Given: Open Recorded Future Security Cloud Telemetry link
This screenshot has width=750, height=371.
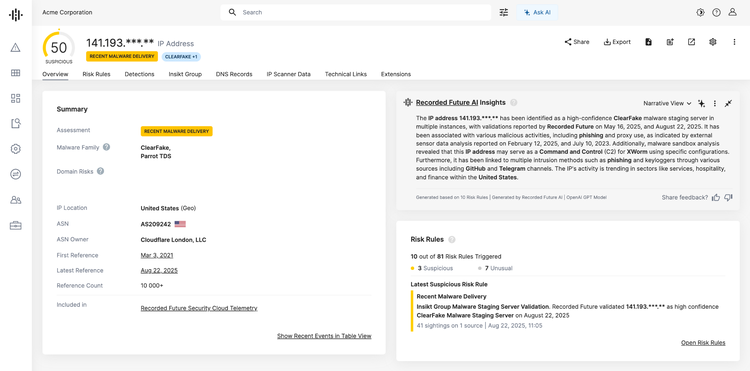Looking at the screenshot, I should click(199, 308).
